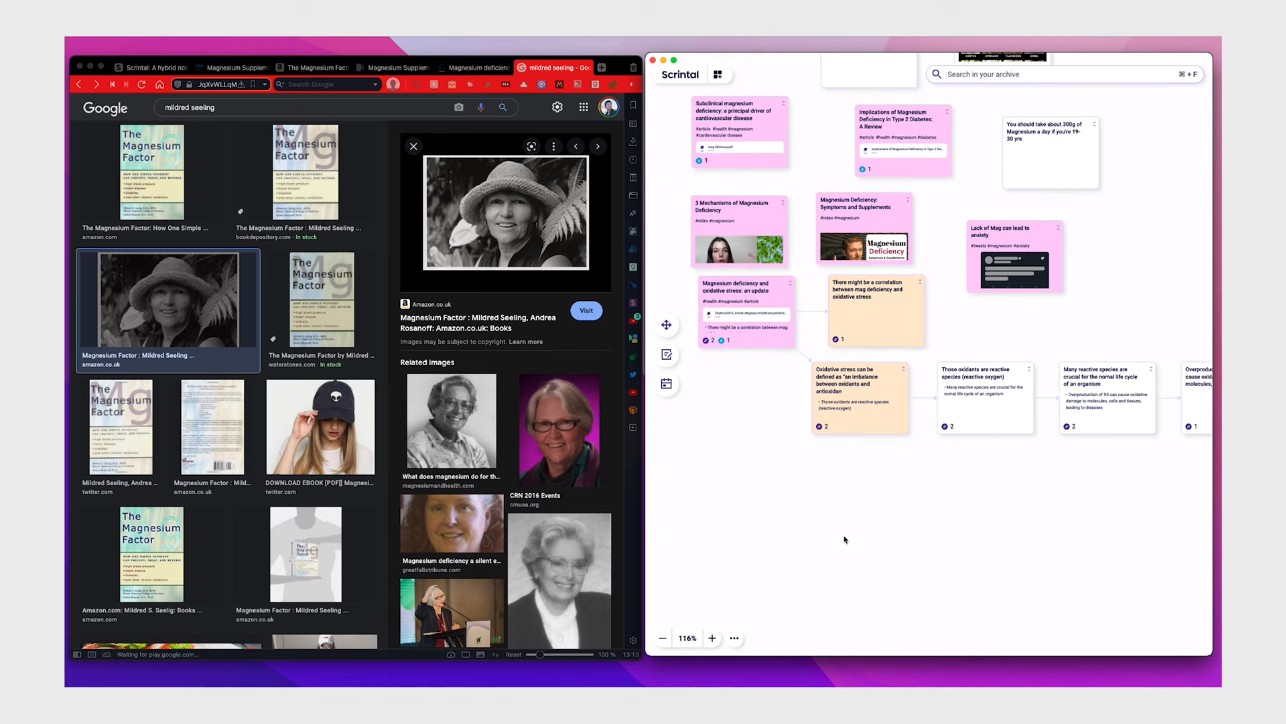Open the three-dot menu on image preview
The width and height of the screenshot is (1286, 724).
554,146
